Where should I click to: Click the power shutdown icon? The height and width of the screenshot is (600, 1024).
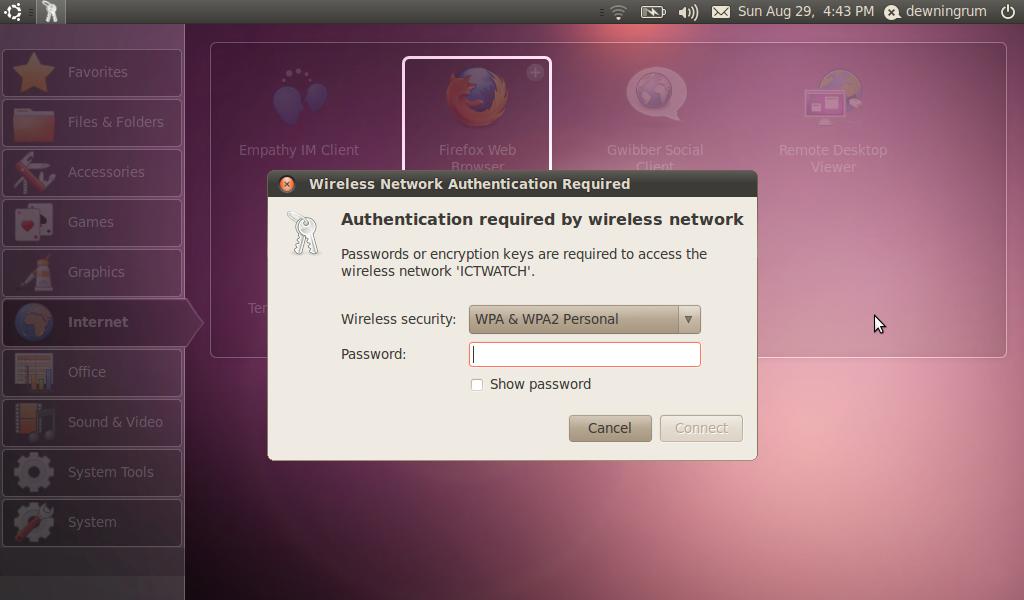click(x=1008, y=11)
